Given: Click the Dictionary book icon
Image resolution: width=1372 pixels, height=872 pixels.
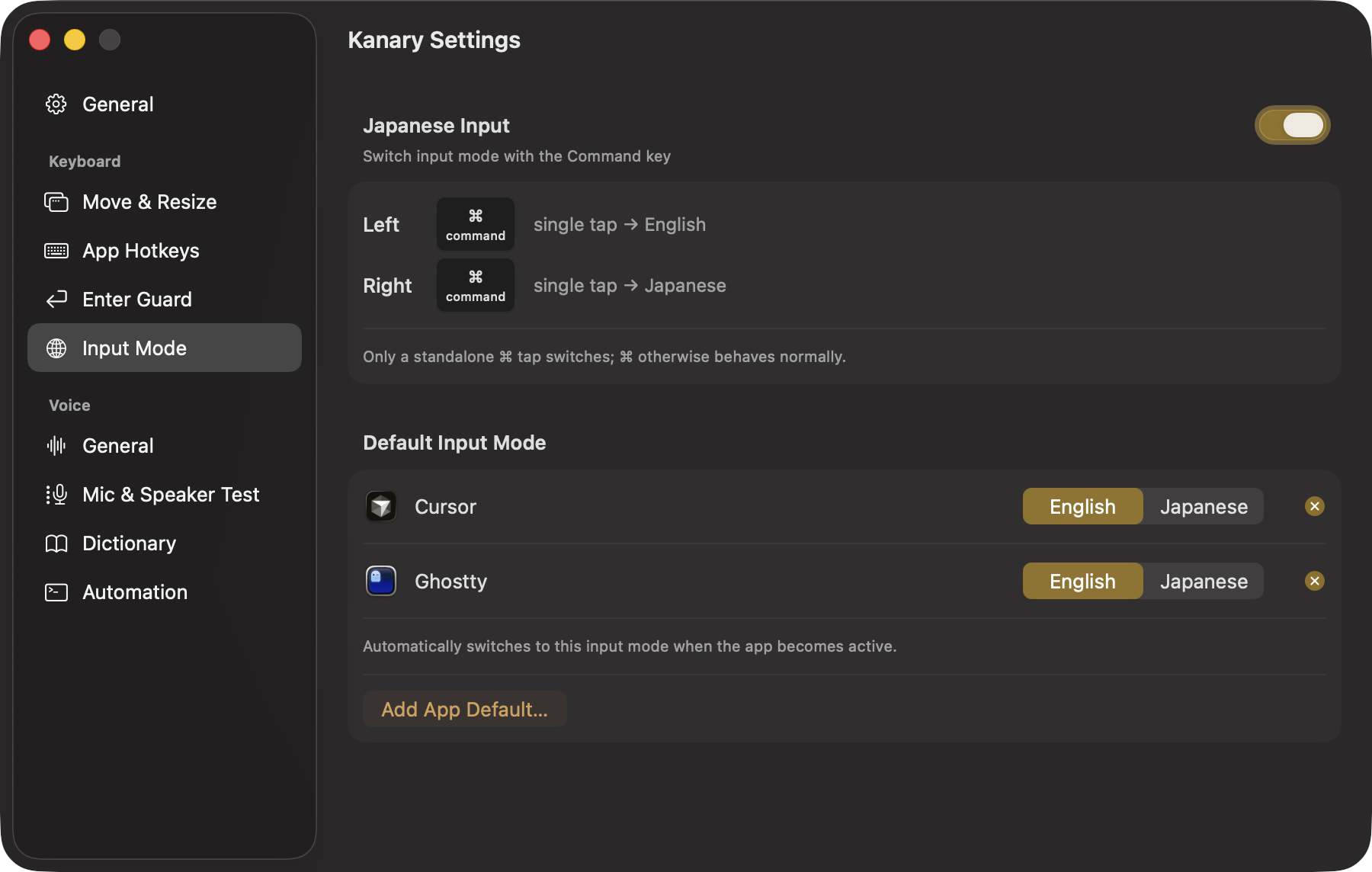Looking at the screenshot, I should coord(56,543).
